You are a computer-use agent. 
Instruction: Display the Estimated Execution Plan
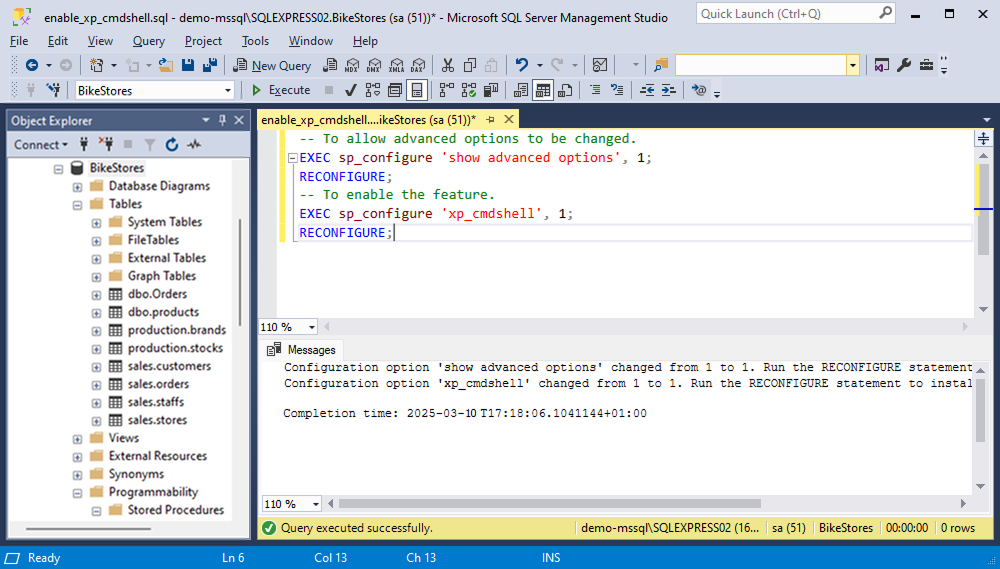(372, 90)
